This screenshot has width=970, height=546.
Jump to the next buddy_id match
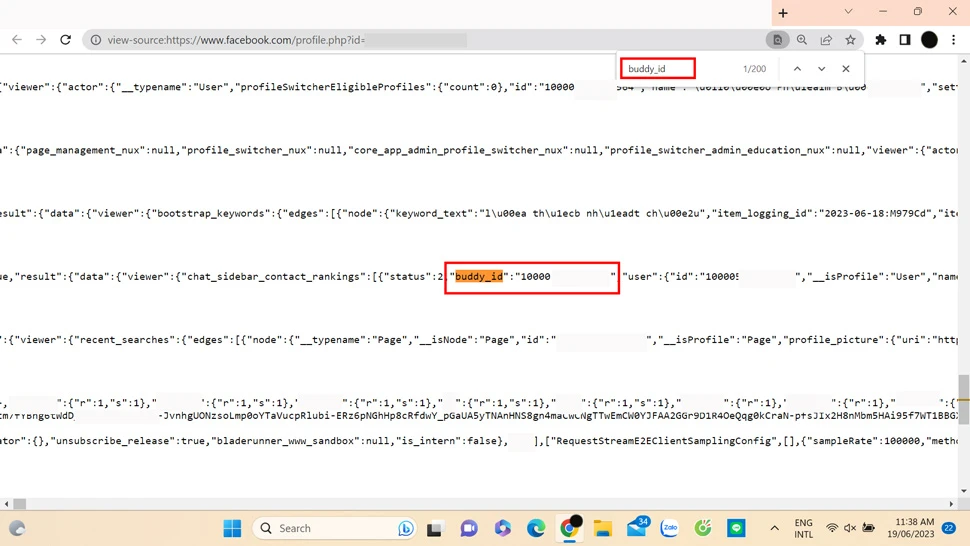coord(821,69)
